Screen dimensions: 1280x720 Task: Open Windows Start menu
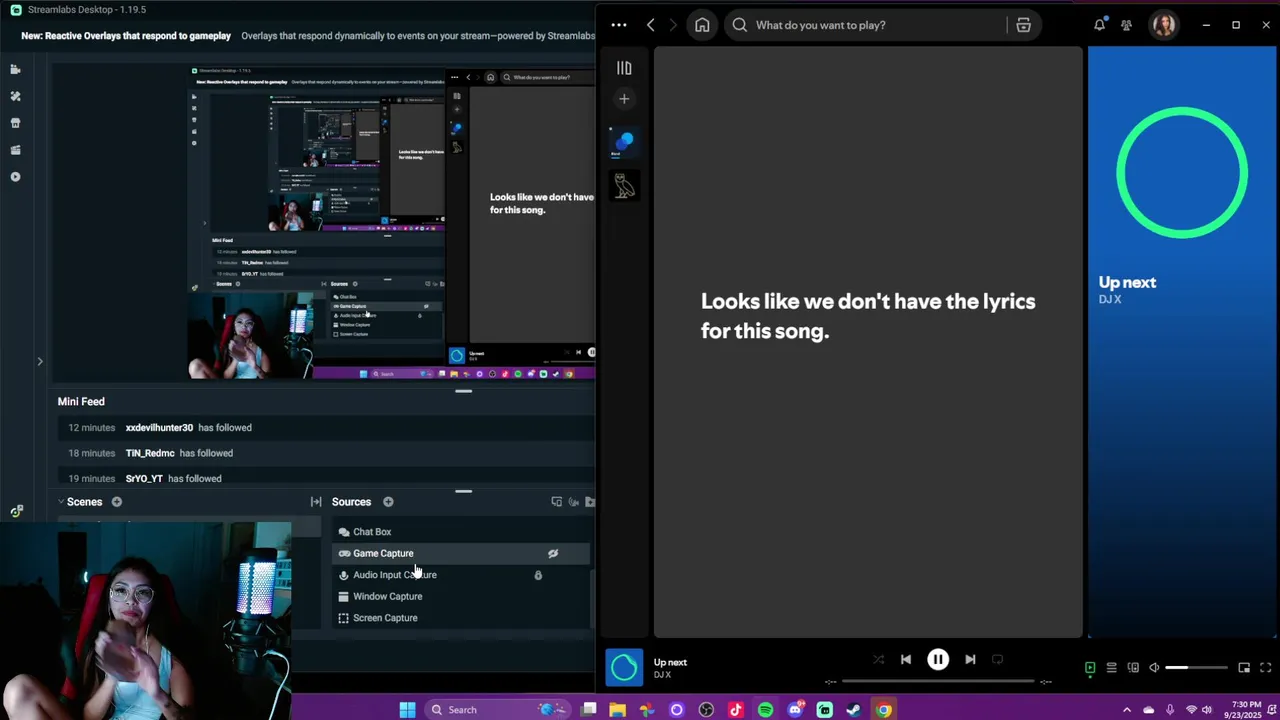tap(407, 710)
